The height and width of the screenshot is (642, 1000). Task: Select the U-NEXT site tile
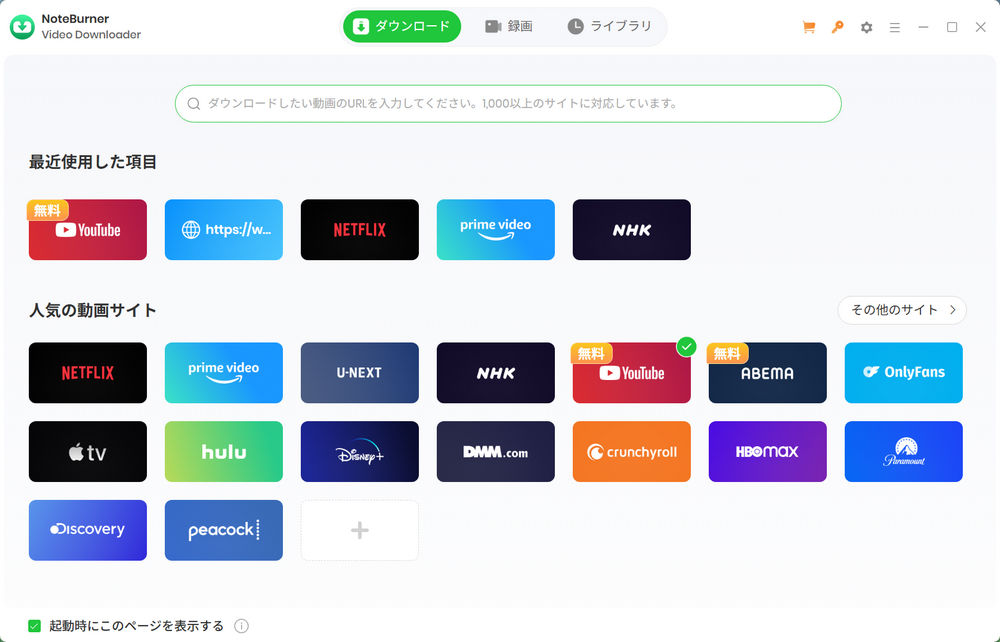360,372
